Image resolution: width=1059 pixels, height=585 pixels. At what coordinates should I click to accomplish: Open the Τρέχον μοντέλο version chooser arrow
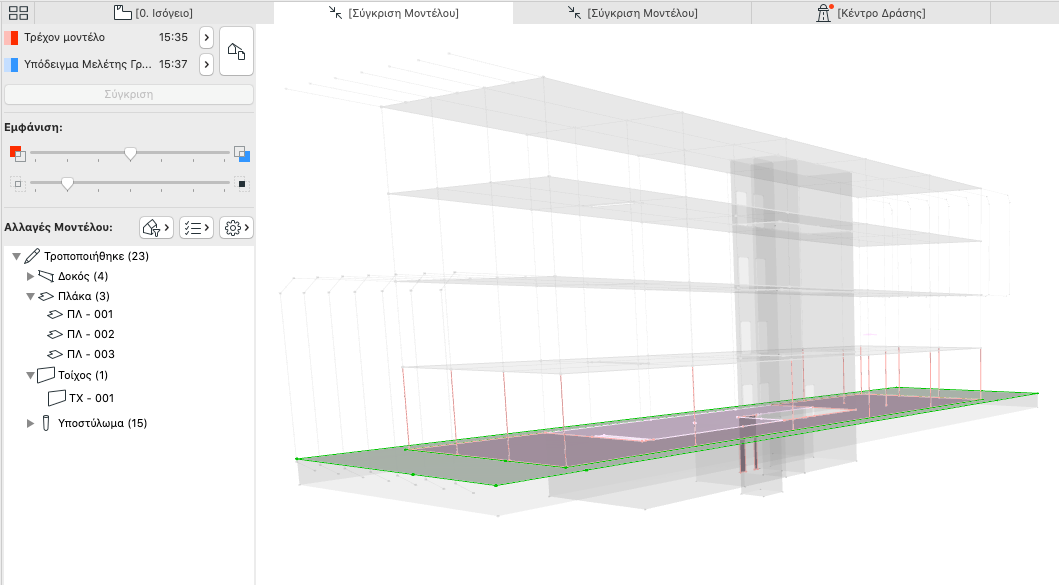click(207, 38)
